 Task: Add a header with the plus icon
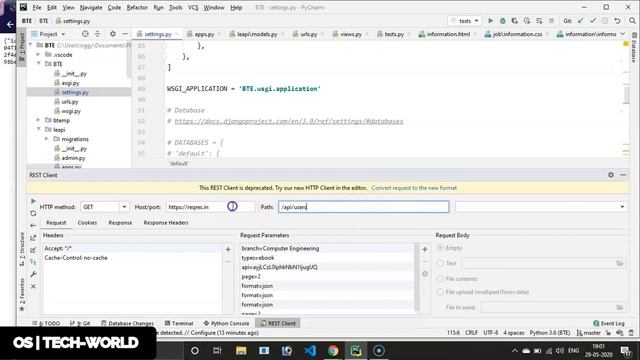click(228, 249)
